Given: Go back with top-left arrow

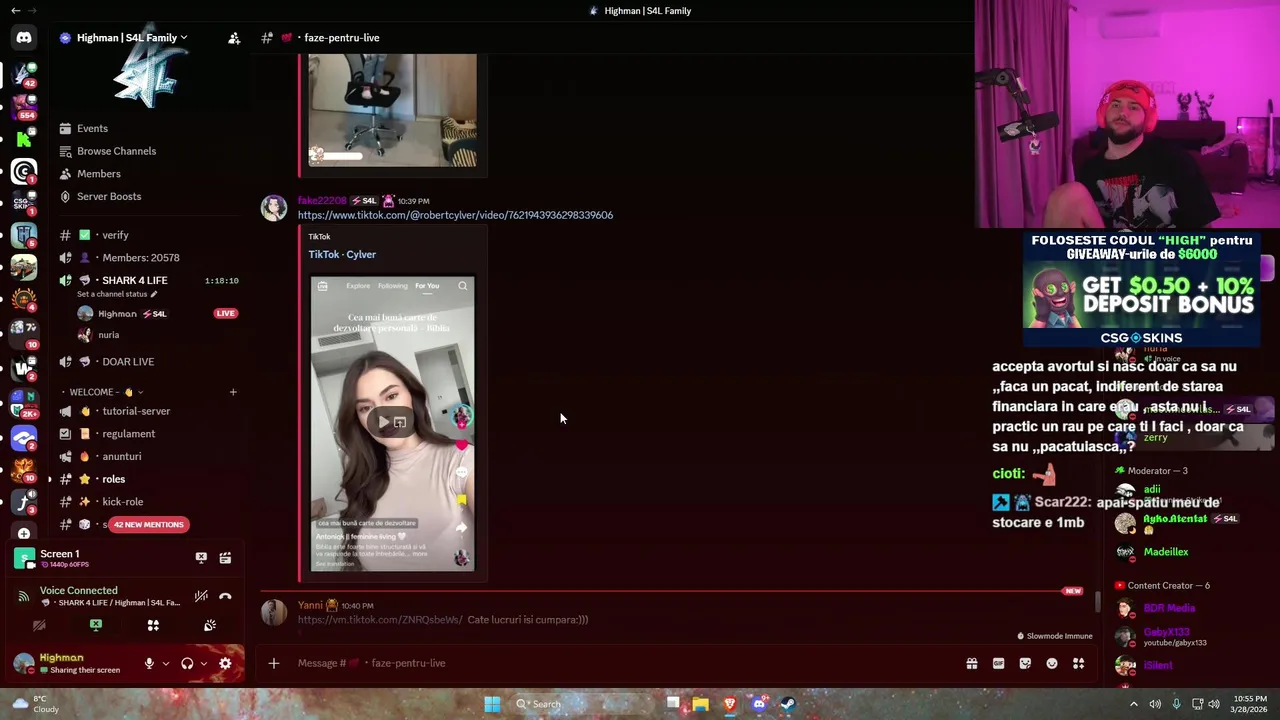Looking at the screenshot, I should (x=15, y=11).
